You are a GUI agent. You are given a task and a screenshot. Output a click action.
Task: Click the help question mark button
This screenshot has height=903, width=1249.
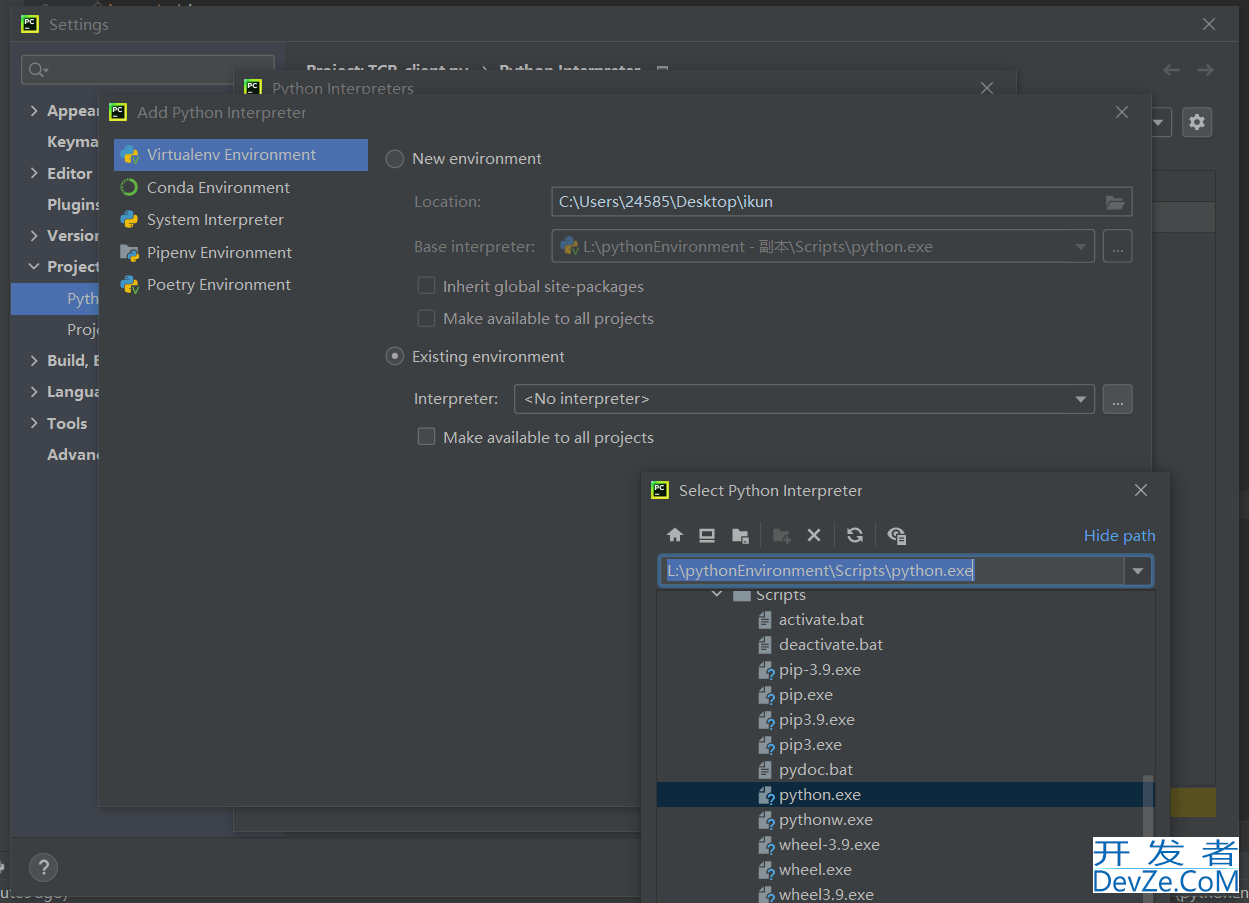click(43, 867)
